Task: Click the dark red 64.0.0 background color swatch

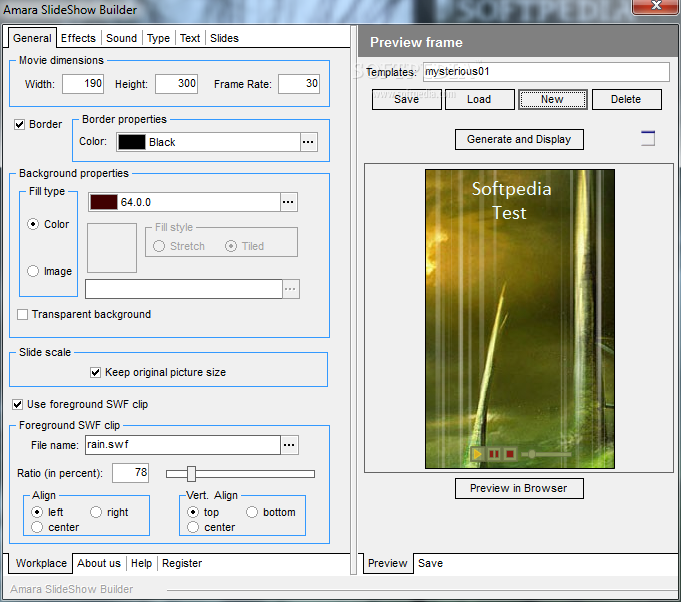Action: (x=103, y=202)
